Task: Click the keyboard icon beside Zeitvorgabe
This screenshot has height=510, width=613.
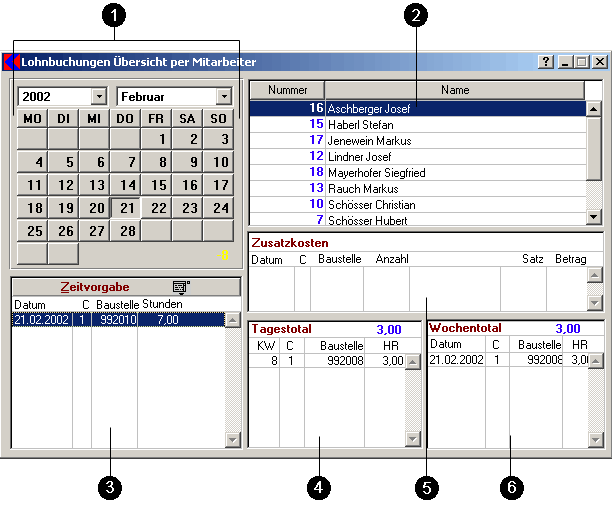Action: tap(180, 287)
